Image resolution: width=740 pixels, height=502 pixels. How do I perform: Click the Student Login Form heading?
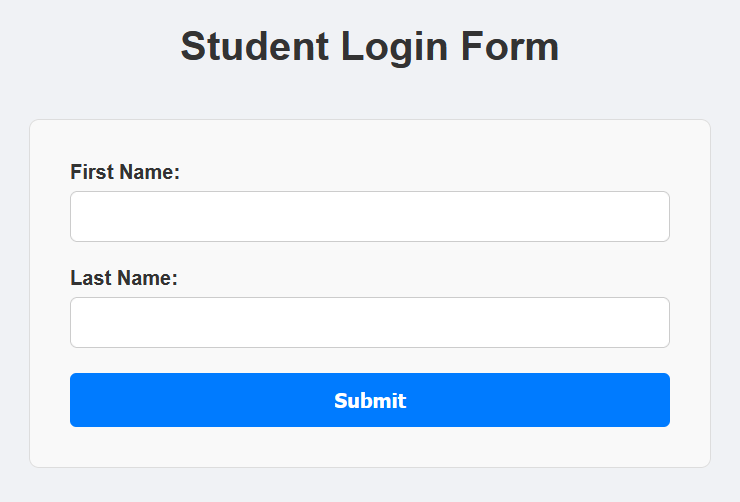369,46
